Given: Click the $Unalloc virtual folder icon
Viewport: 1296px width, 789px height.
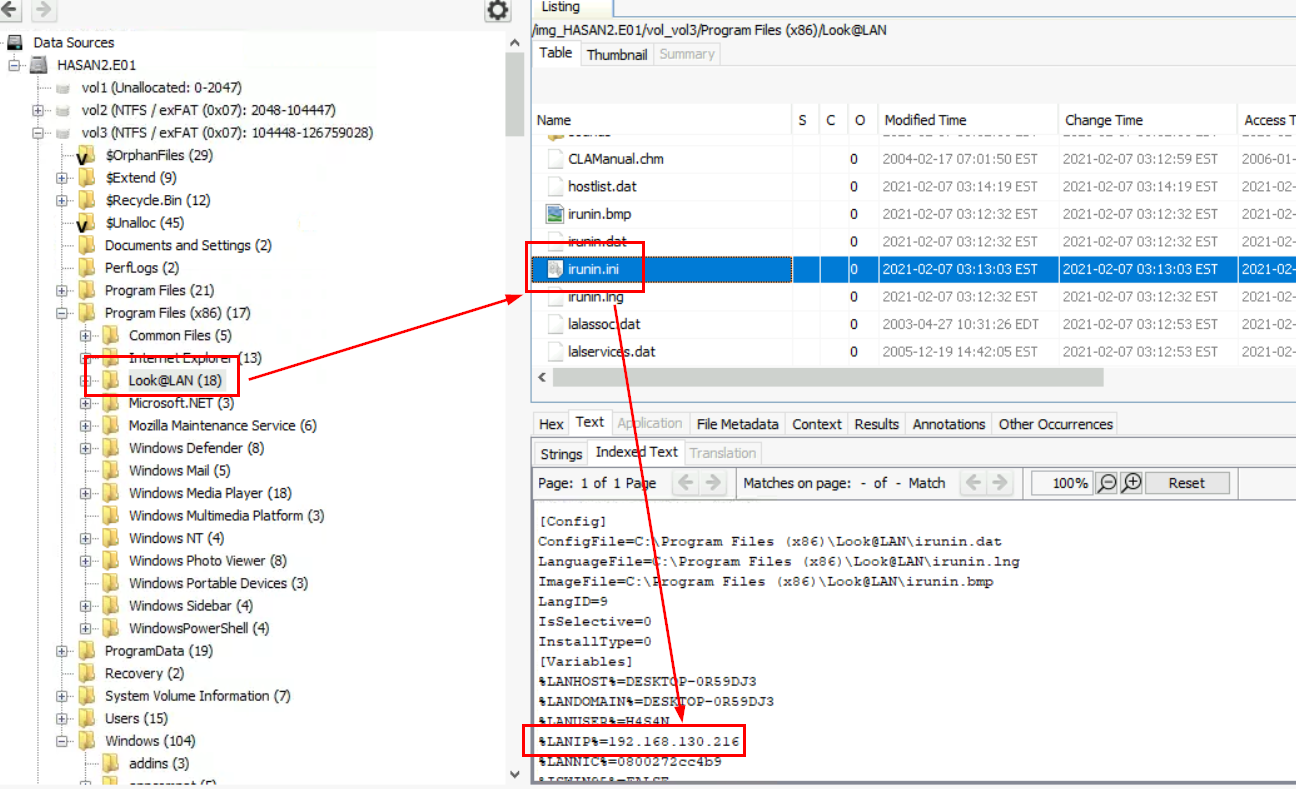Looking at the screenshot, I should point(87,223).
